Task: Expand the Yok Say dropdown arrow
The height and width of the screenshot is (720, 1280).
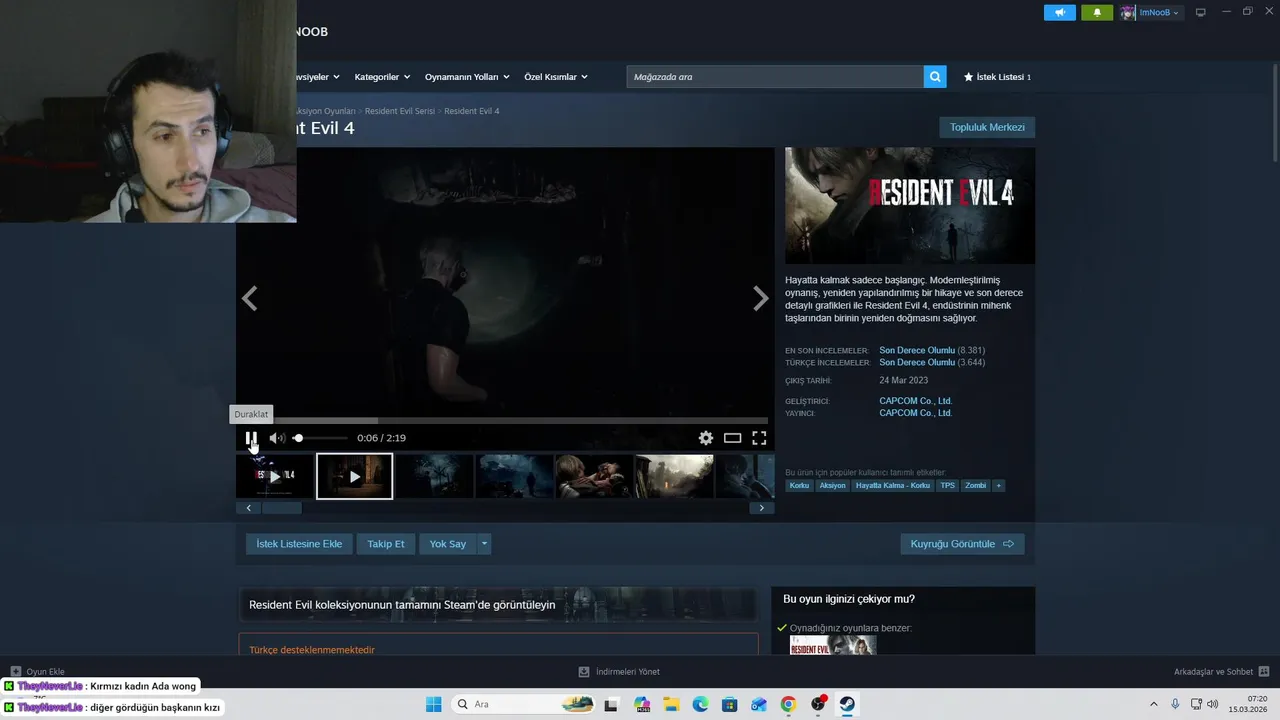Action: 484,544
